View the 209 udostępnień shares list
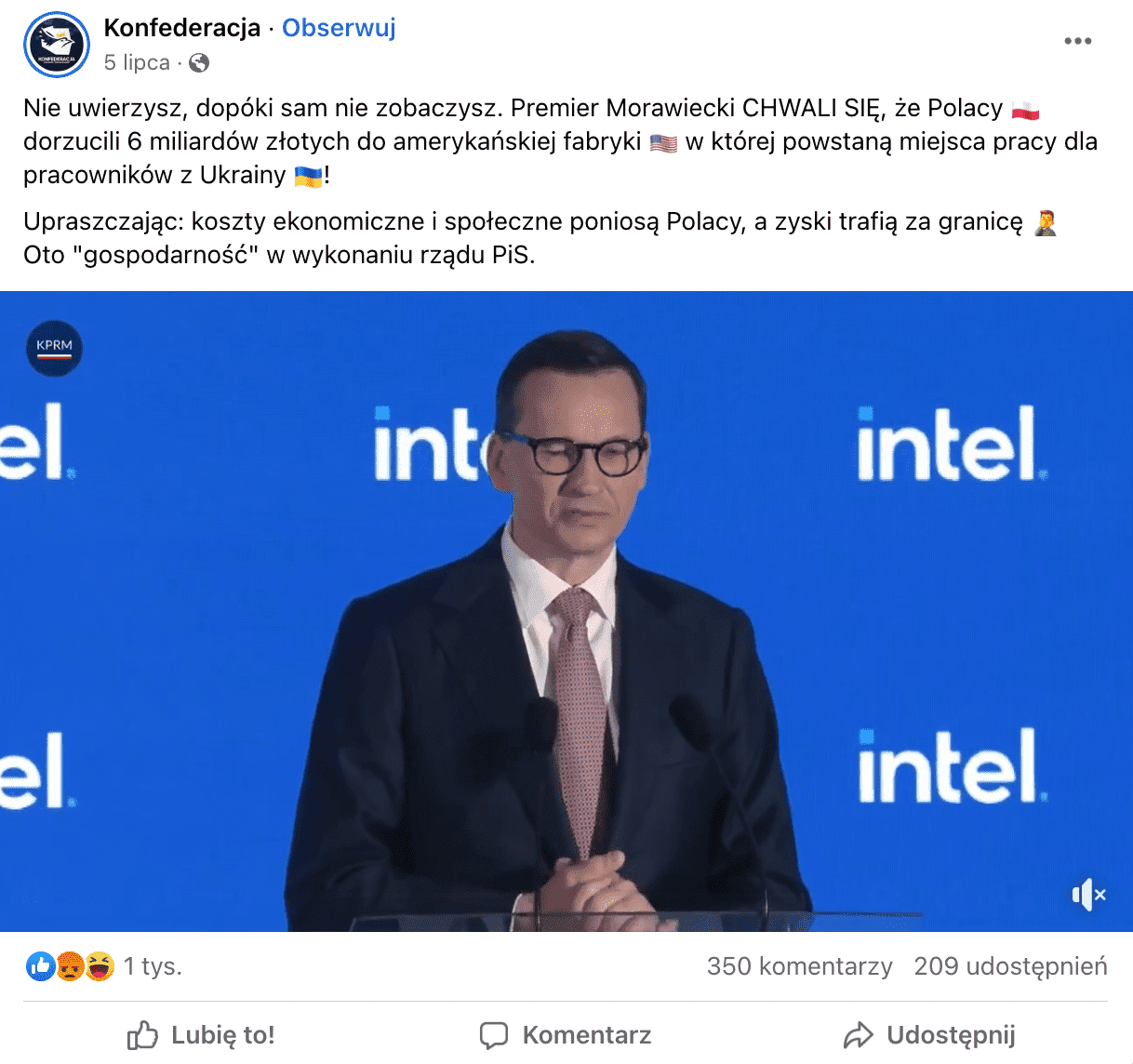This screenshot has width=1133, height=1064. (1010, 966)
